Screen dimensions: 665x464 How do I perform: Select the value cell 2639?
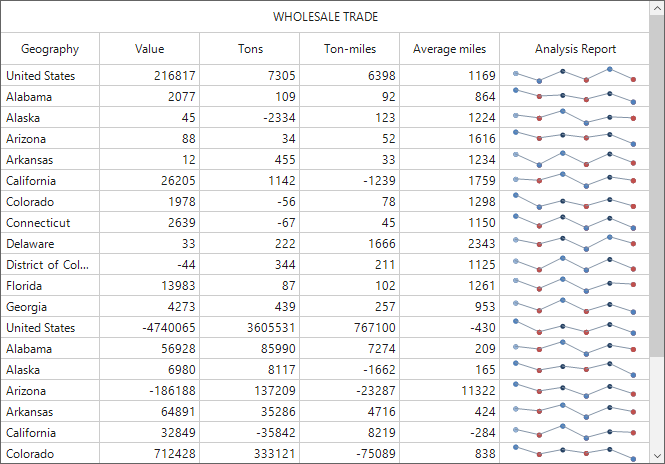pyautogui.click(x=149, y=222)
